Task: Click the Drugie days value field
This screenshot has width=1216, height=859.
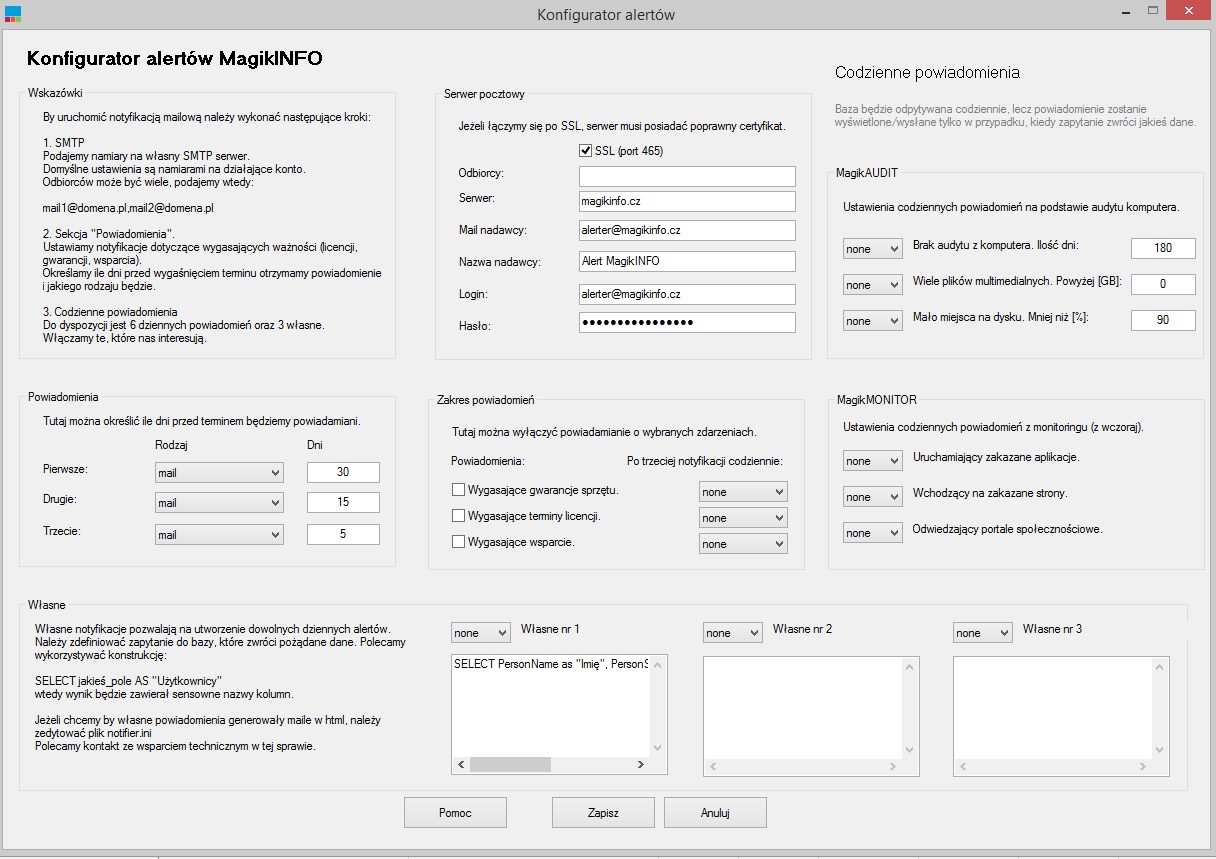Action: click(343, 503)
